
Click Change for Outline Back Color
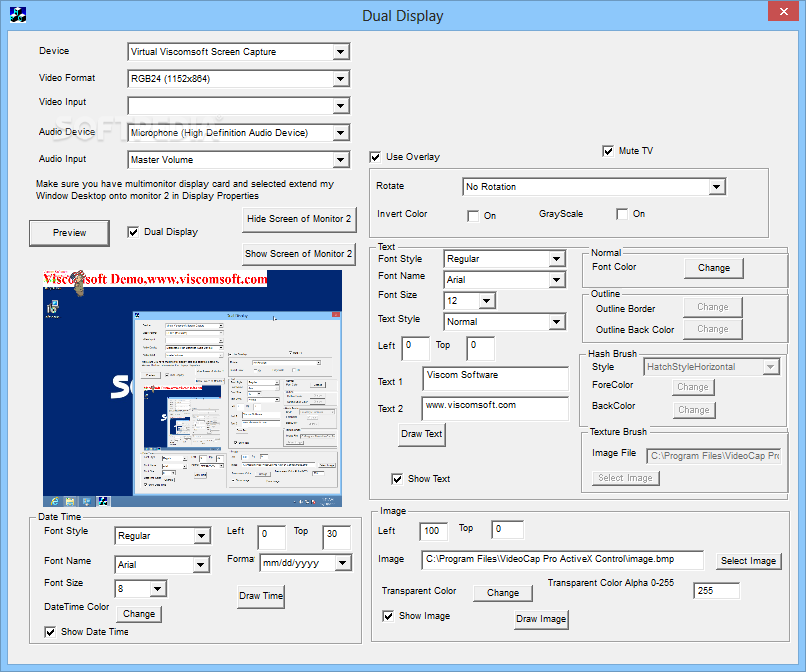click(712, 329)
